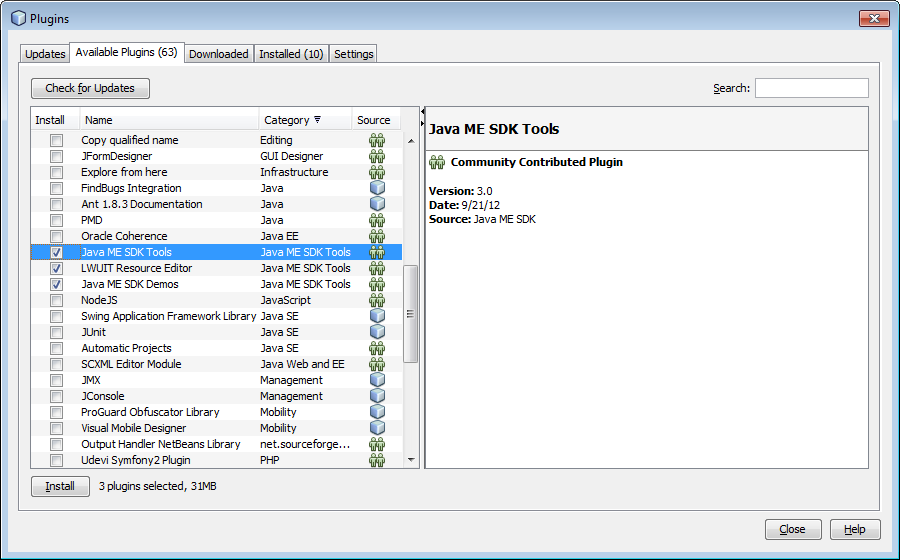Click the Install button
The height and width of the screenshot is (560, 900).
tap(60, 487)
